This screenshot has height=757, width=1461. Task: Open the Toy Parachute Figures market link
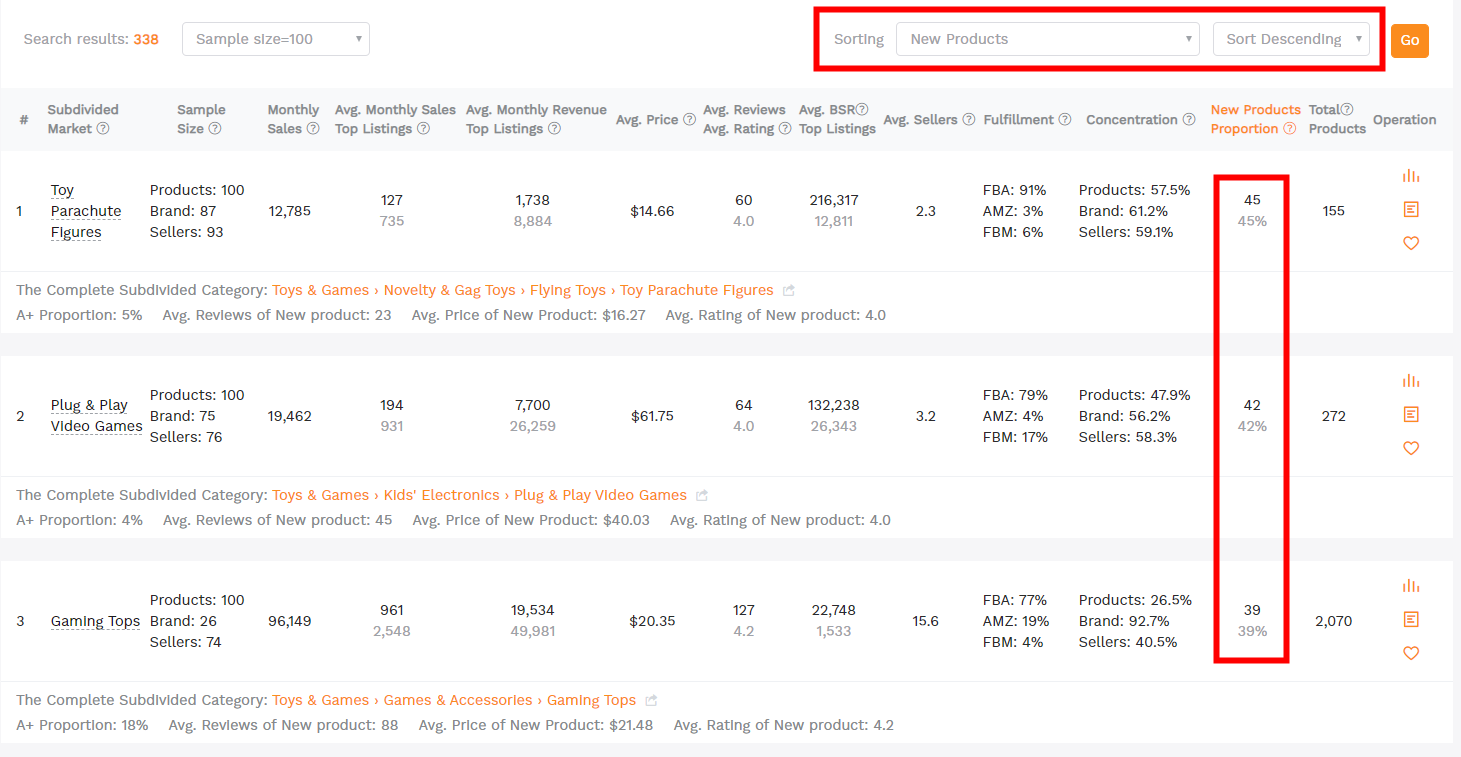pyautogui.click(x=86, y=211)
